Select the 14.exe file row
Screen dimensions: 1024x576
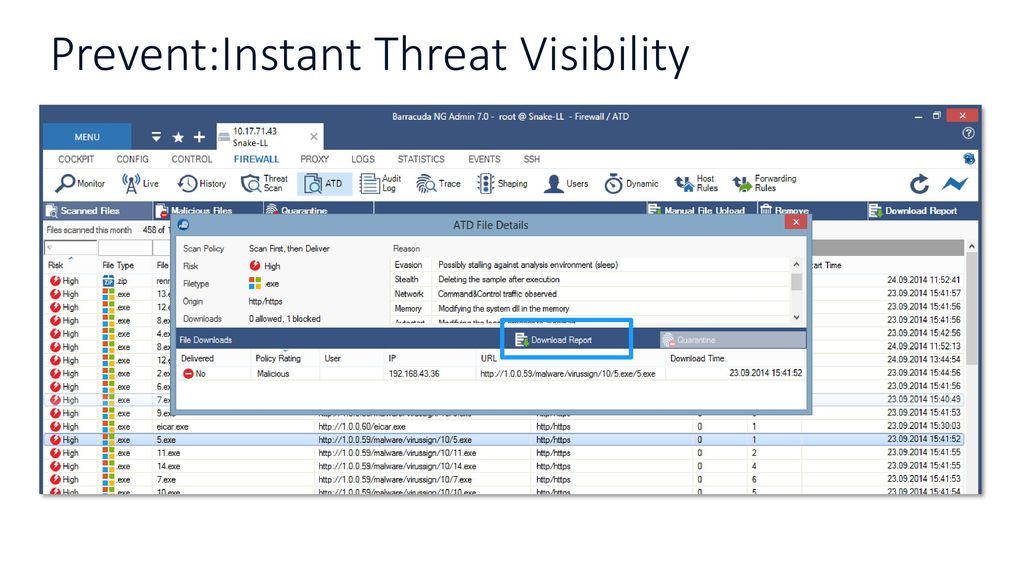coord(503,466)
